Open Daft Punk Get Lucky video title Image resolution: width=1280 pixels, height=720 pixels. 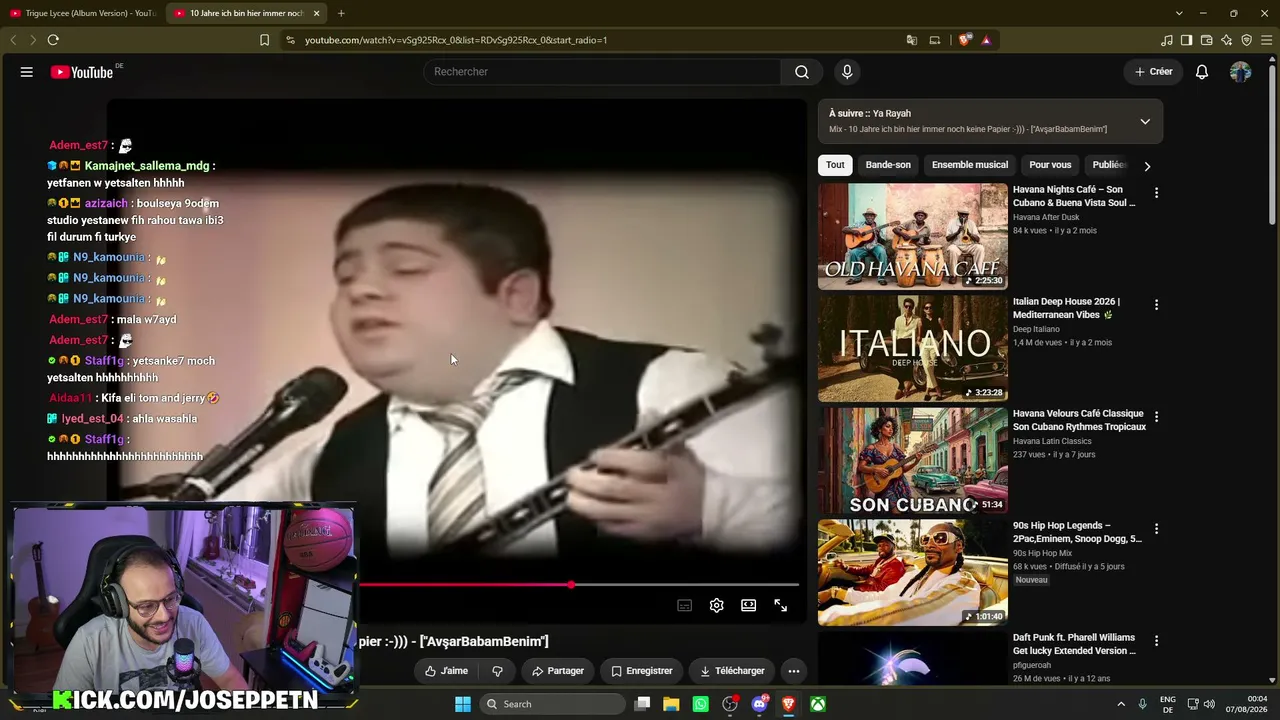(x=1074, y=644)
